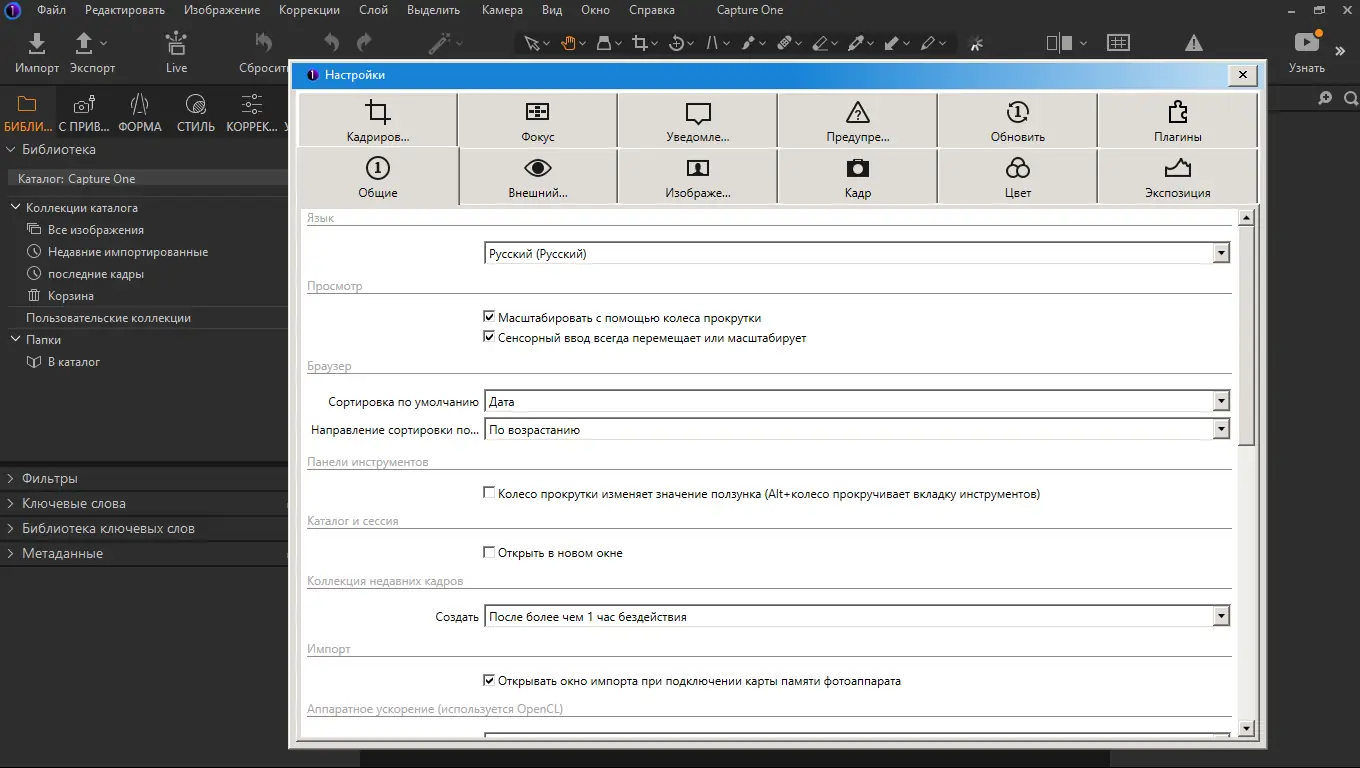The image size is (1360, 768).
Task: Open the Library tool tab icon
Action: (x=27, y=105)
